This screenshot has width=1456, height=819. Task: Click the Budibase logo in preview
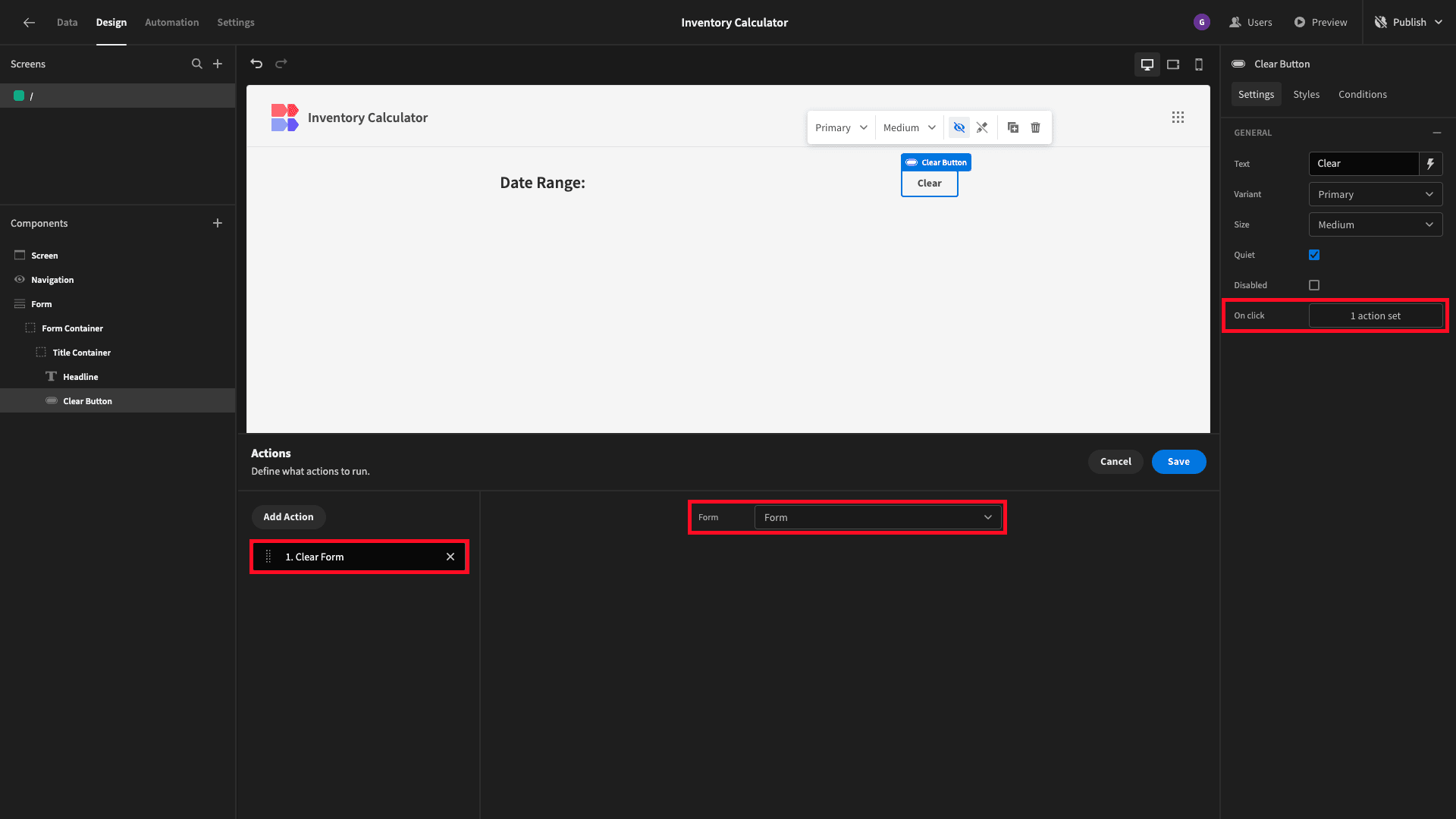284,118
